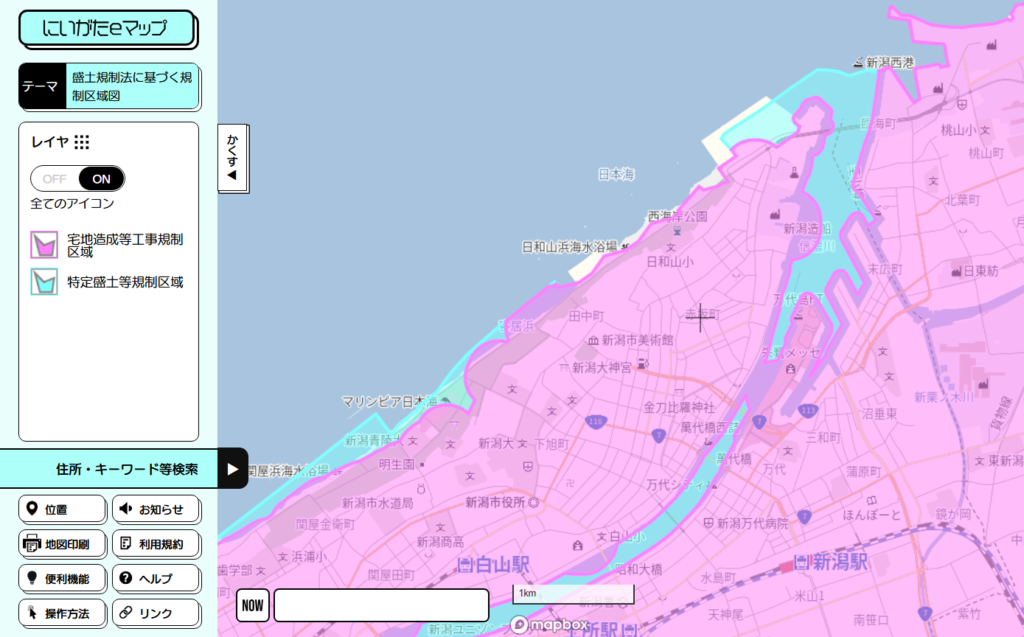This screenshot has height=637, width=1024.
Task: Expand 住所・キーワード等検索 arrow
Action: (x=232, y=468)
